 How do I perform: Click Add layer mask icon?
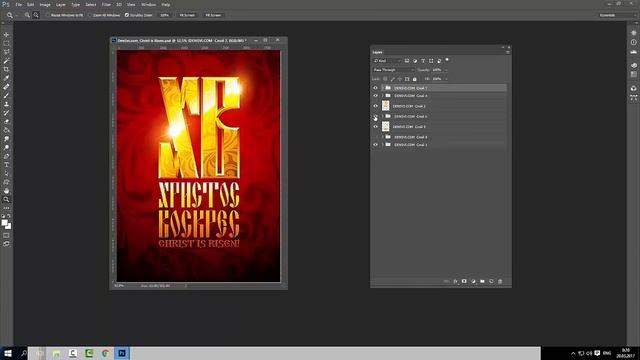[464, 281]
